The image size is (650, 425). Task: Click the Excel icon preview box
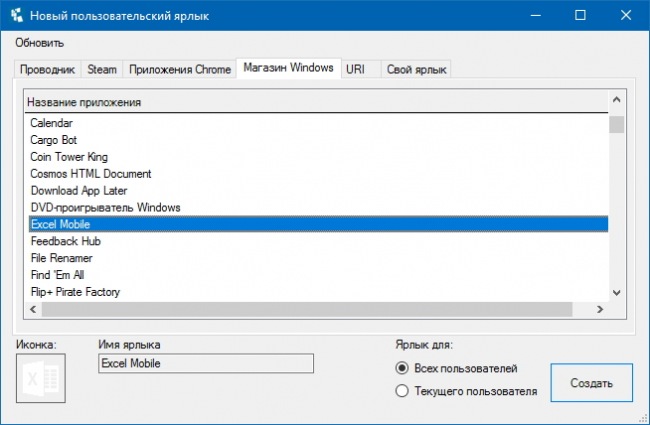coord(41,378)
